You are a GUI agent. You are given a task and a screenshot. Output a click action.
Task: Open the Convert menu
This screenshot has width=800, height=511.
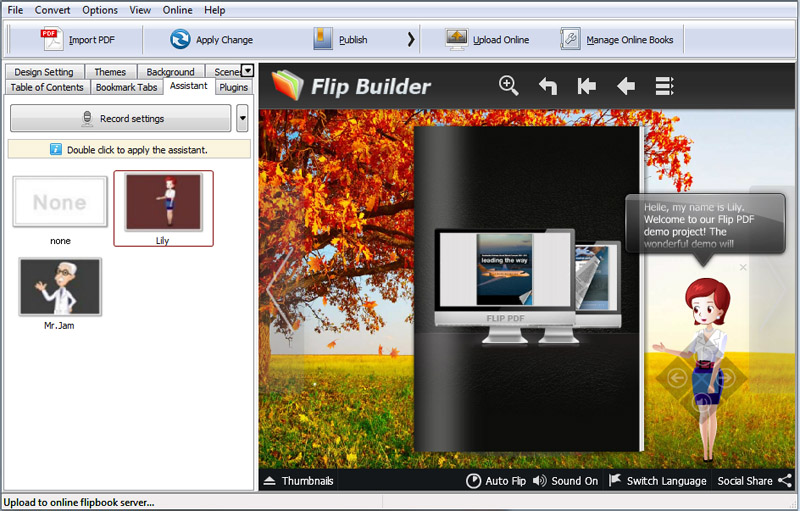pyautogui.click(x=52, y=10)
